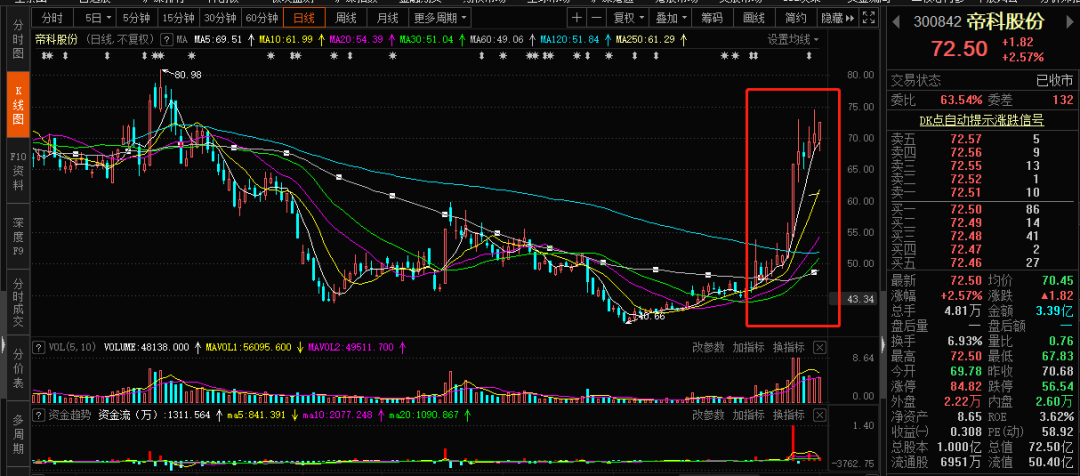Screen dimensions: 1080x476
Task: Close the 资金趋势 indicator panel
Action: point(819,415)
